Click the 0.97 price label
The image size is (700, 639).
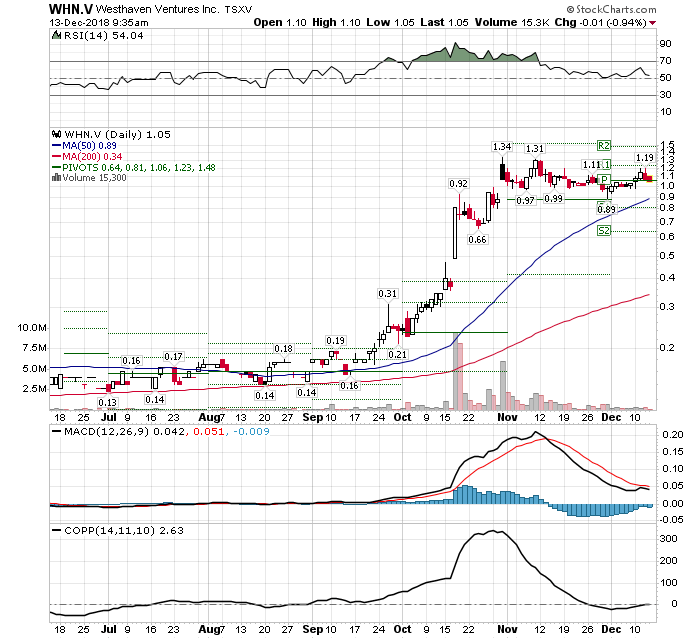[525, 200]
